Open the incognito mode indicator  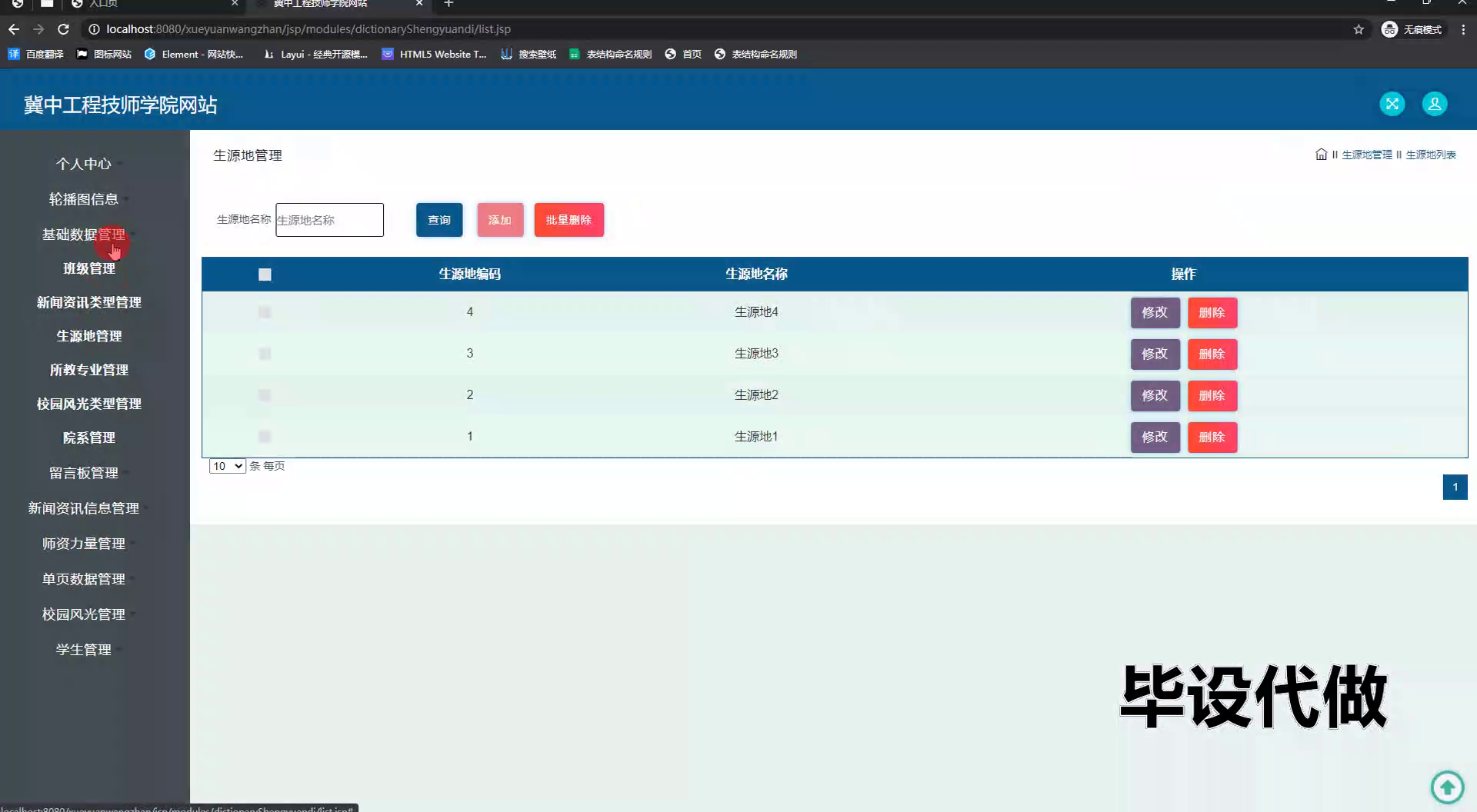(1412, 29)
